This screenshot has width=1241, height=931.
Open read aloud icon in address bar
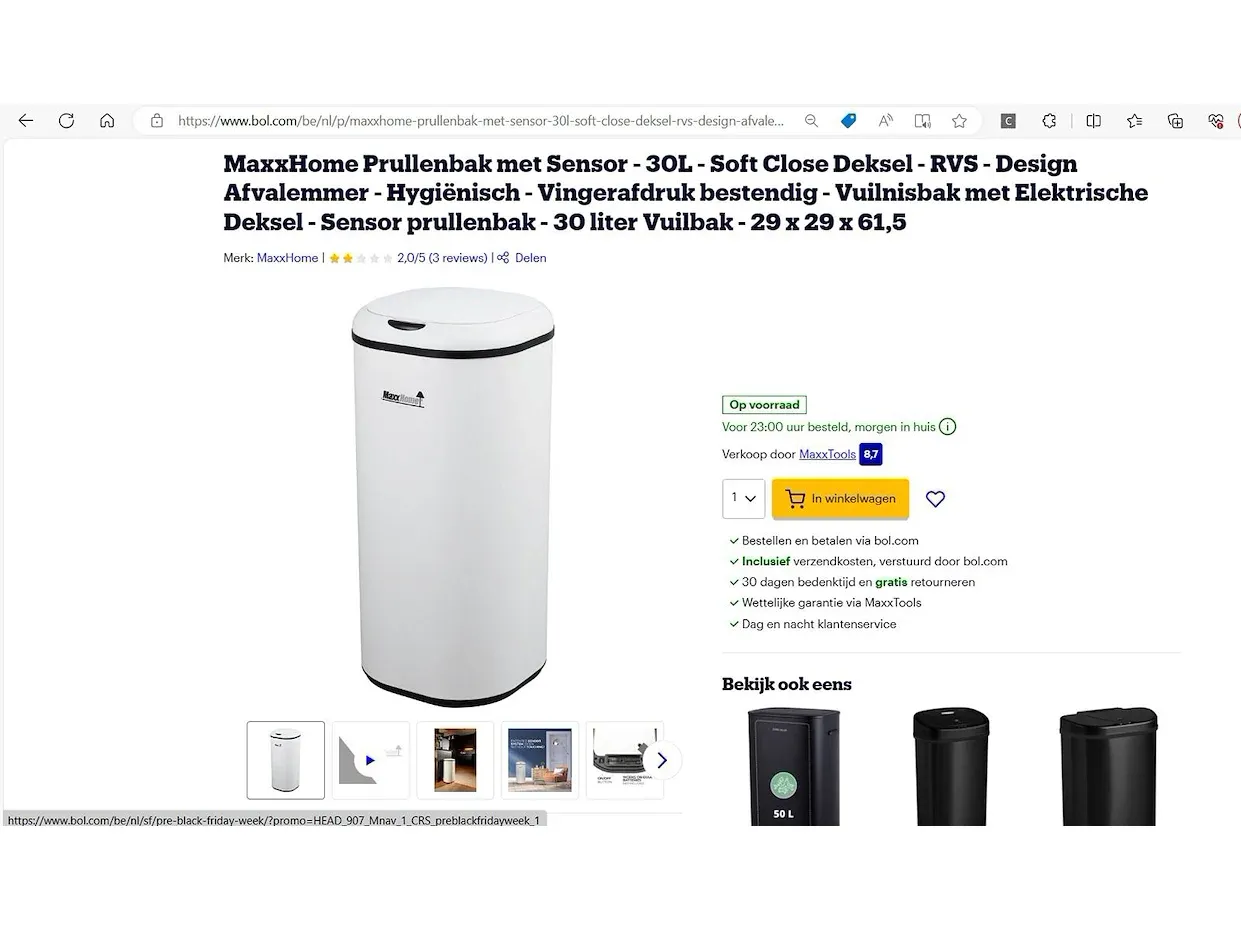885,121
